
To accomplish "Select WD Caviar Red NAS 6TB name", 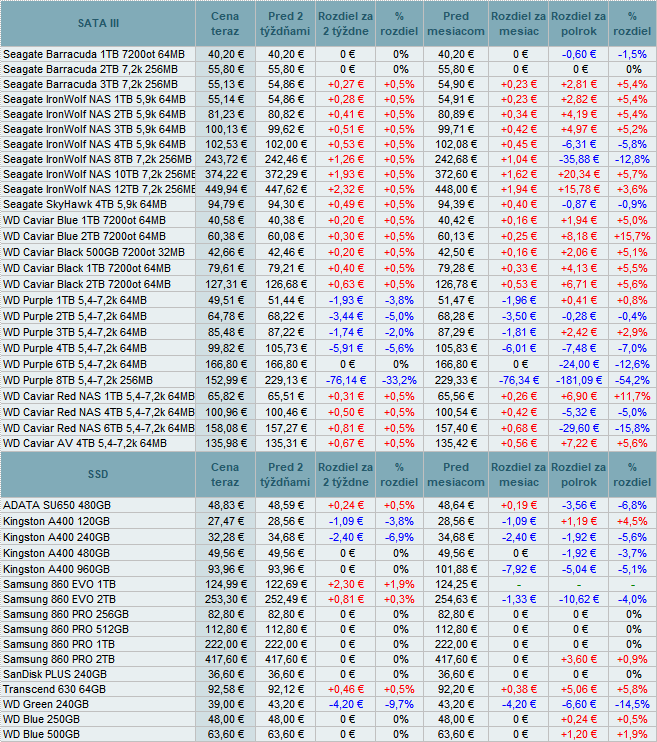I will click(99, 428).
